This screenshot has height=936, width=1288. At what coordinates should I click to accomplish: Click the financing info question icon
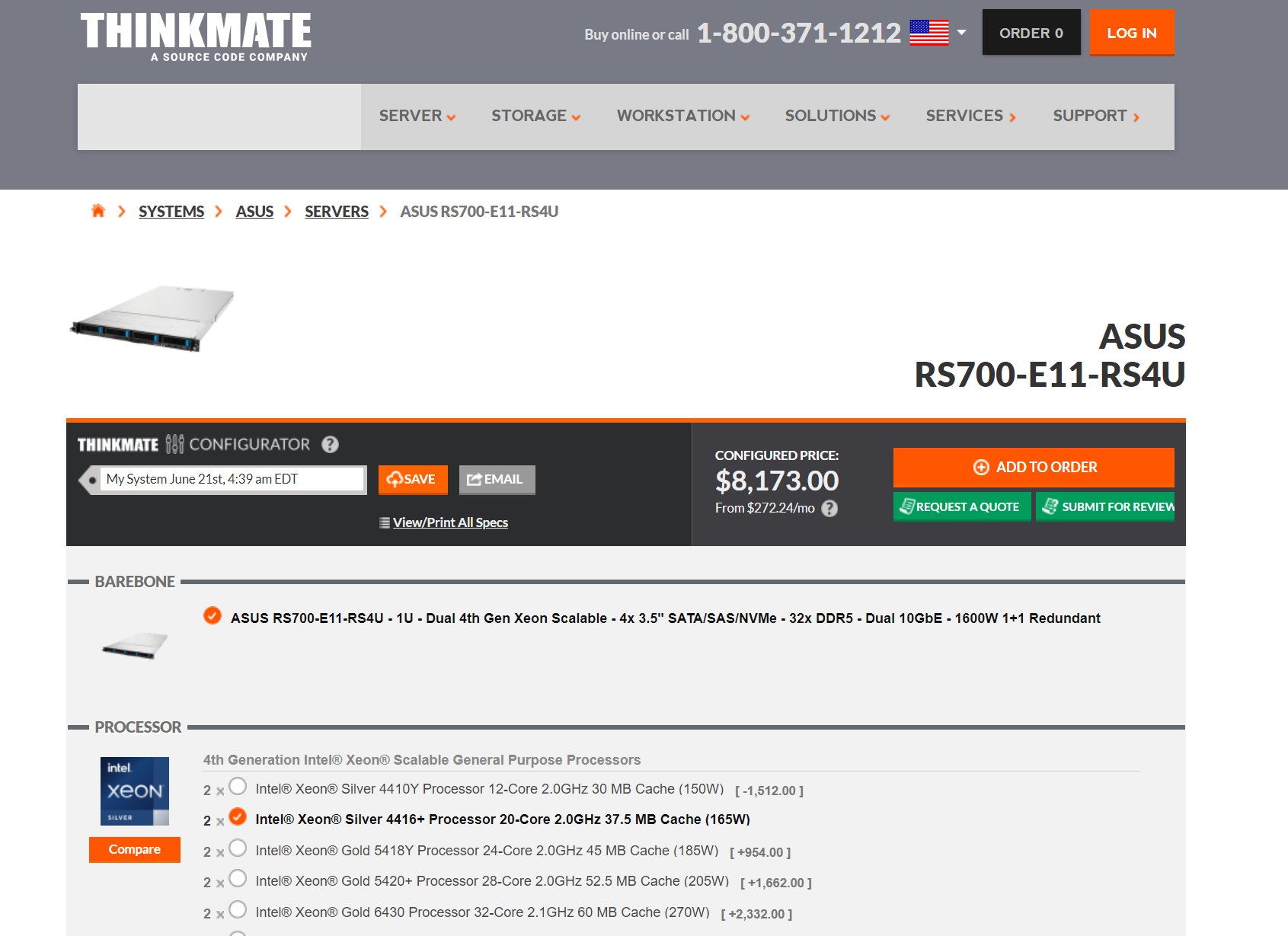[x=829, y=508]
